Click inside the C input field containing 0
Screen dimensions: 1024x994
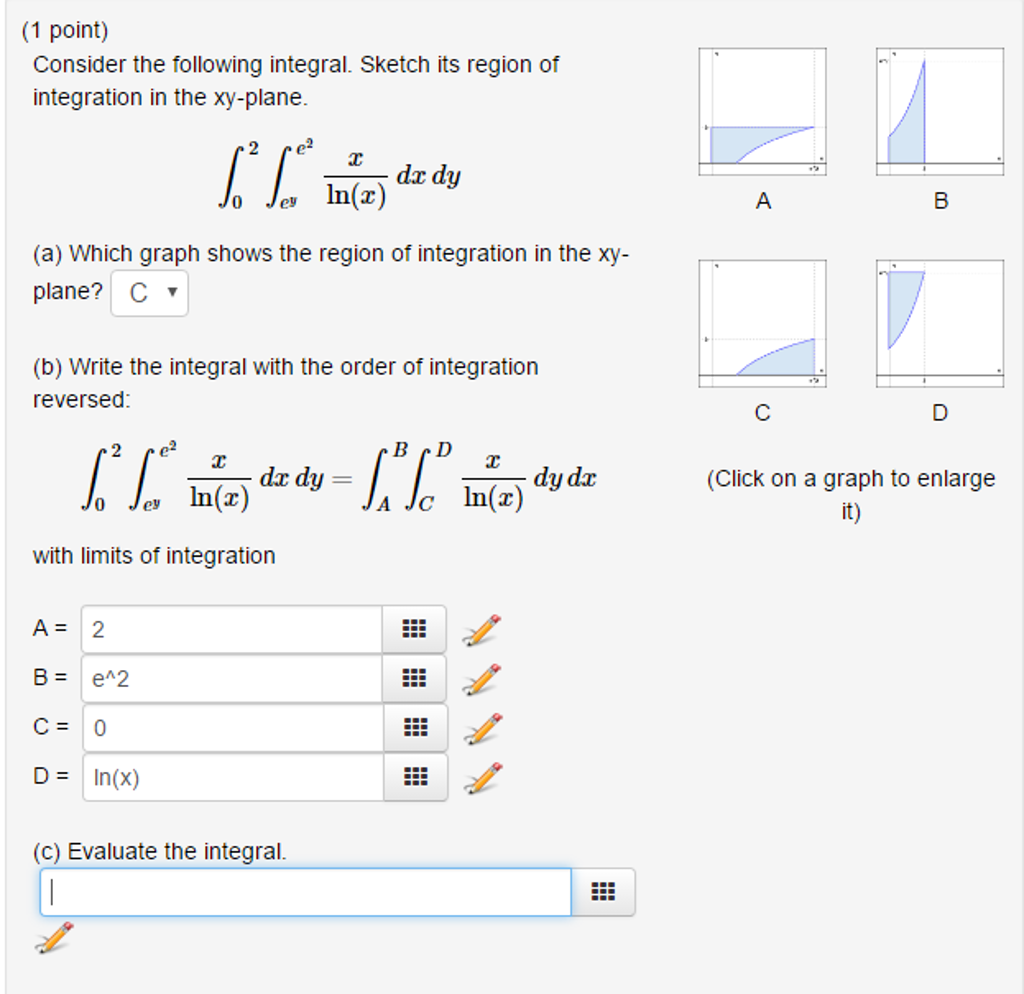pos(230,727)
